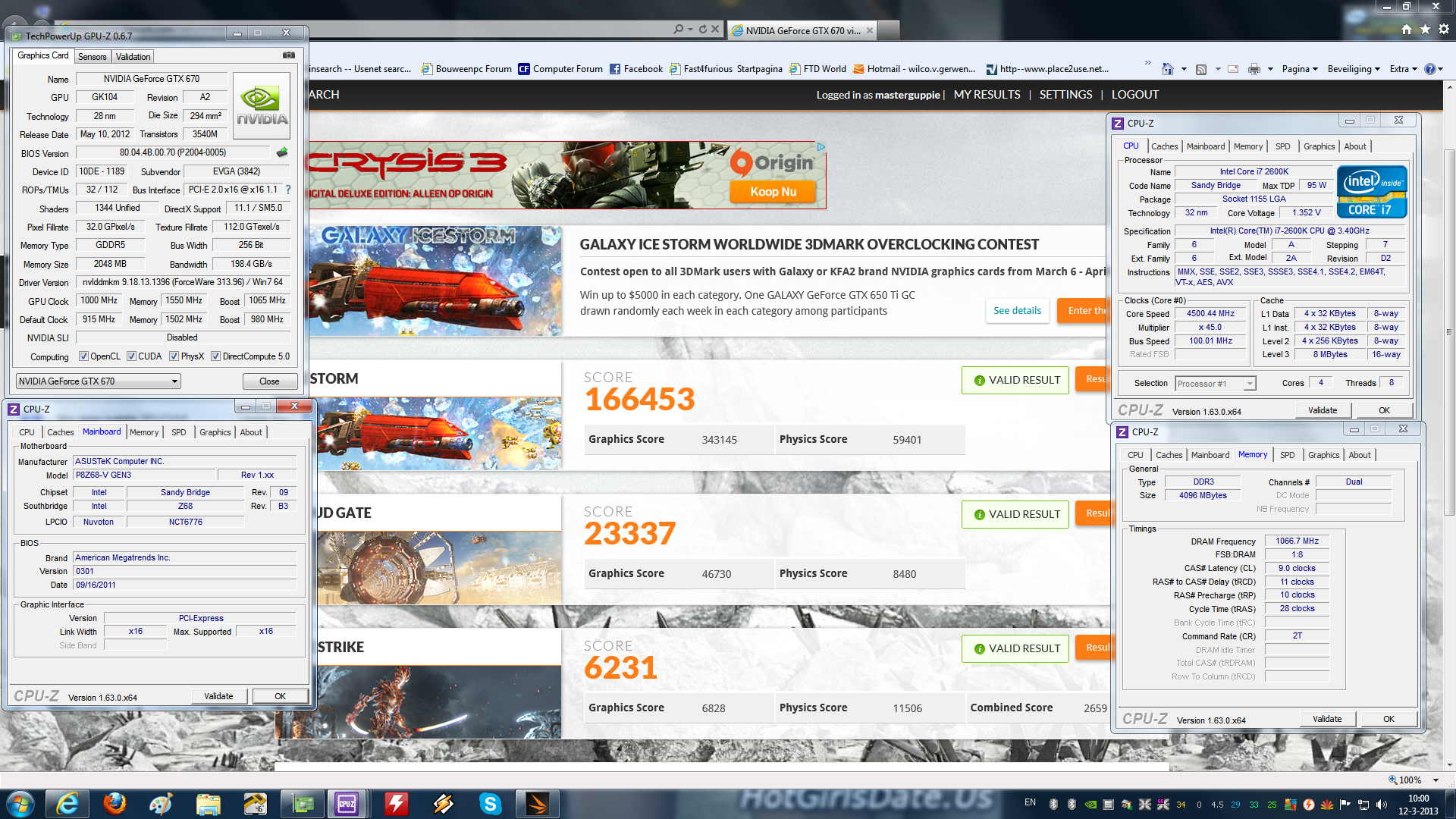Click the NVIDIA tray icon

(1090, 805)
